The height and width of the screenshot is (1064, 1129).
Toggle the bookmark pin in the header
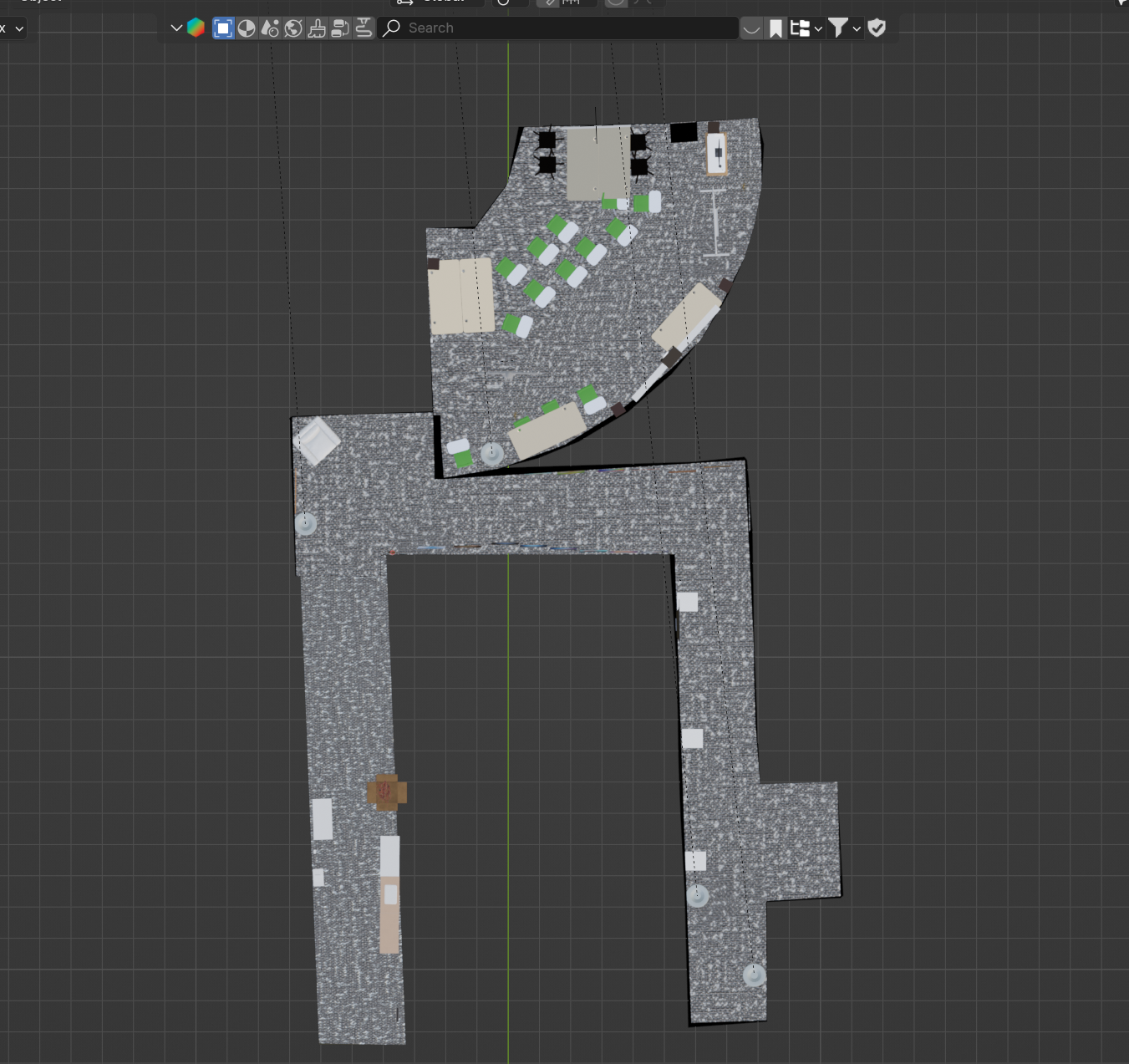775,28
